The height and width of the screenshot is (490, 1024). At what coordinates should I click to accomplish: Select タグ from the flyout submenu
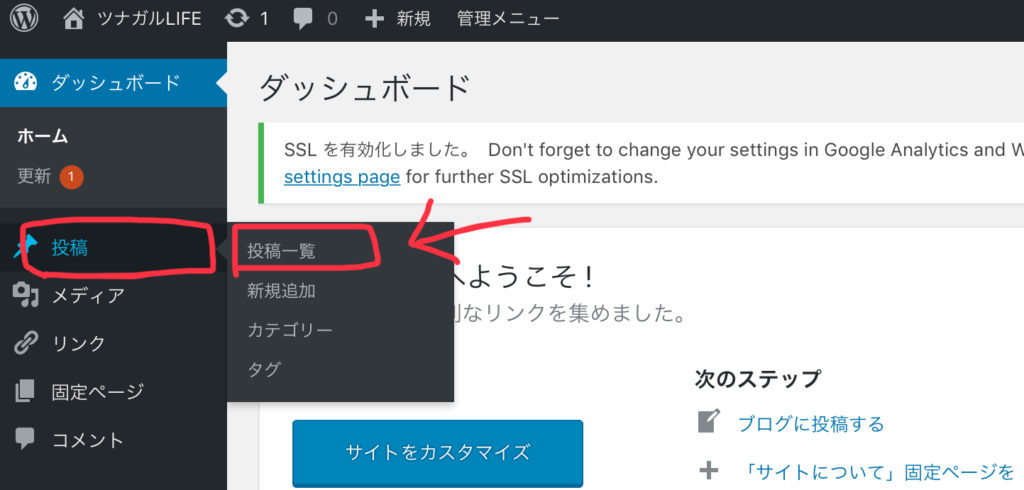pos(264,369)
